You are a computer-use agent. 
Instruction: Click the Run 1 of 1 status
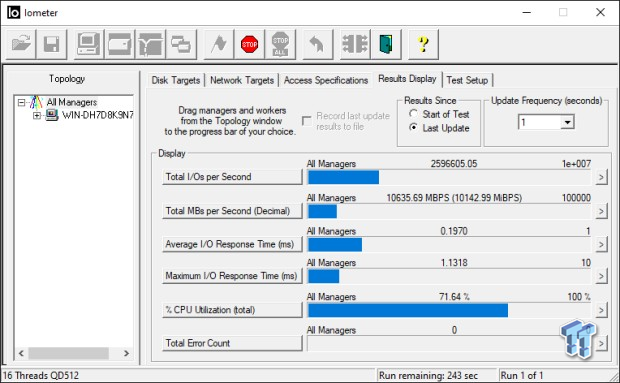pos(522,375)
